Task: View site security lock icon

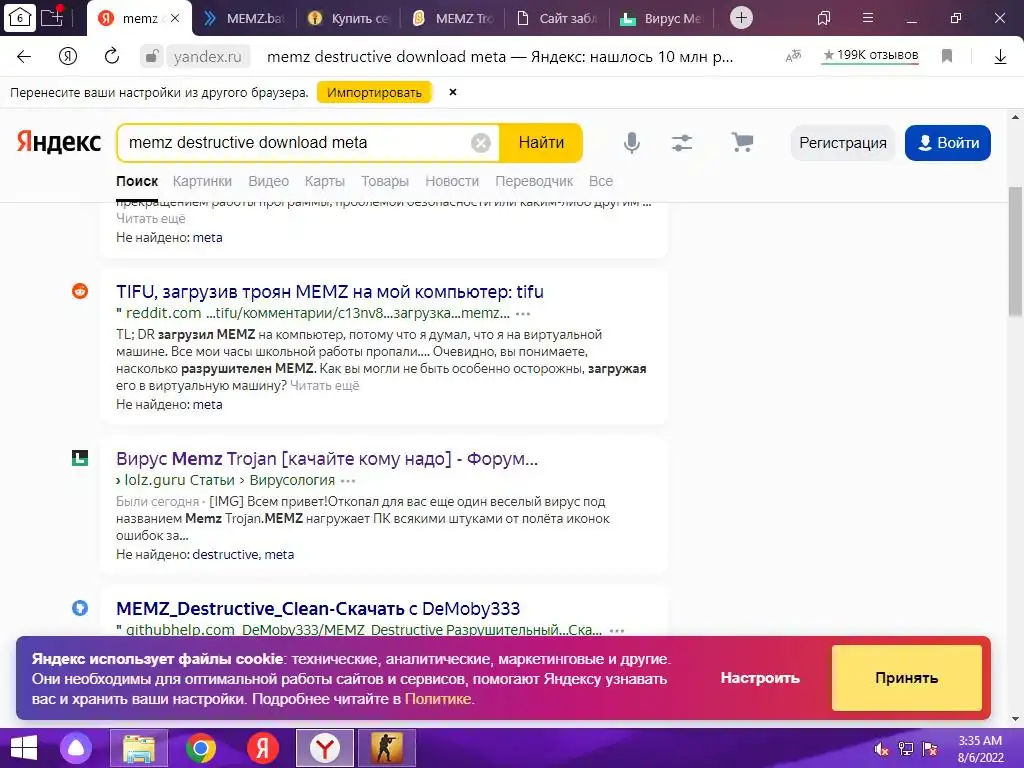Action: pos(152,57)
